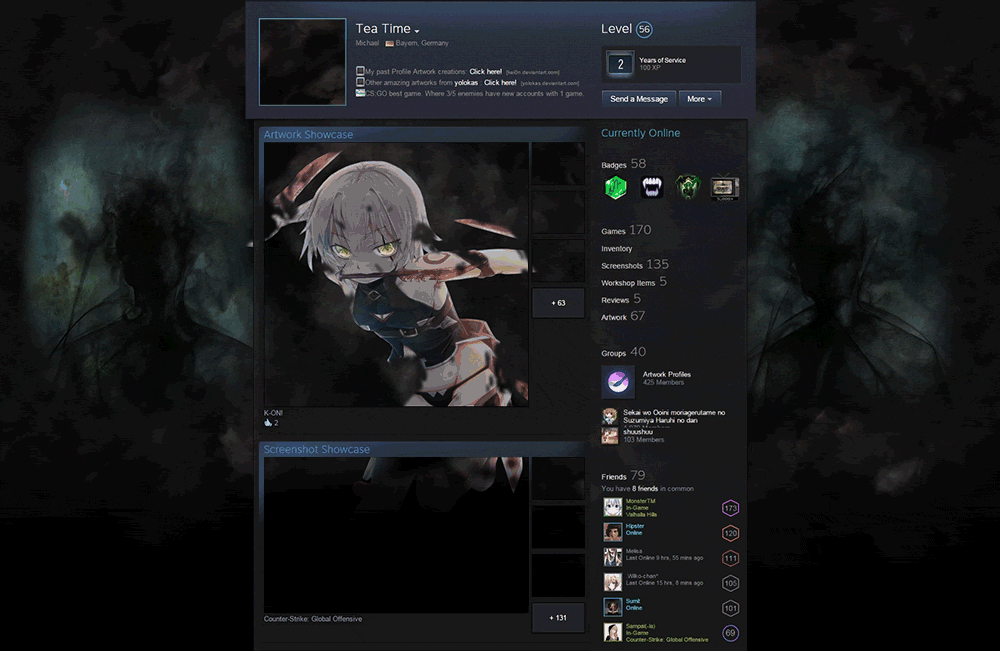Click the Artwork Showcase header
This screenshot has height=651, width=1000.
pos(308,135)
